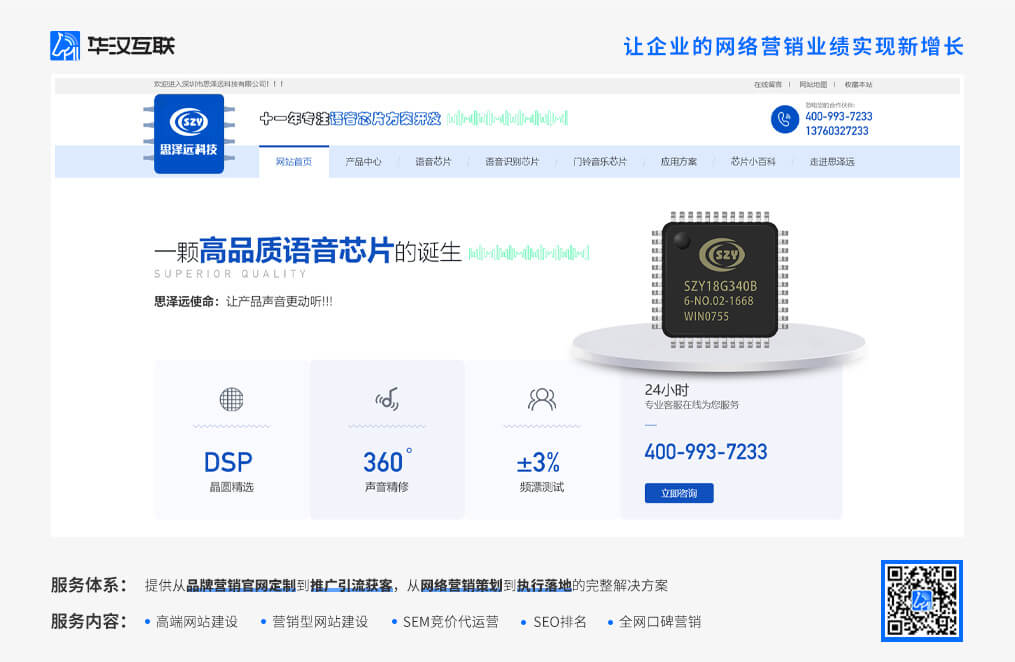Click the 360° 声音精修 card
Screen dimensions: 1015x662
coord(386,439)
